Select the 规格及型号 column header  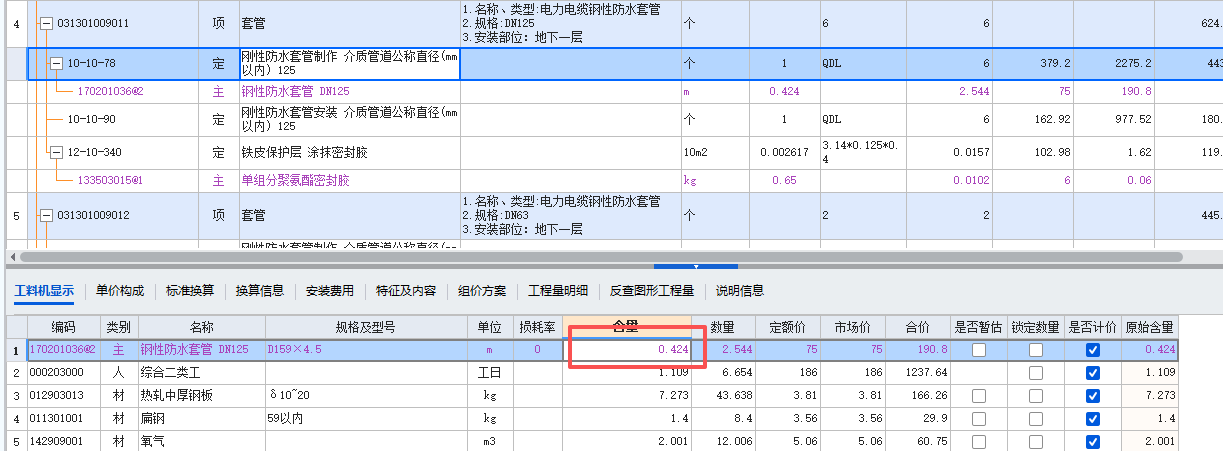365,327
